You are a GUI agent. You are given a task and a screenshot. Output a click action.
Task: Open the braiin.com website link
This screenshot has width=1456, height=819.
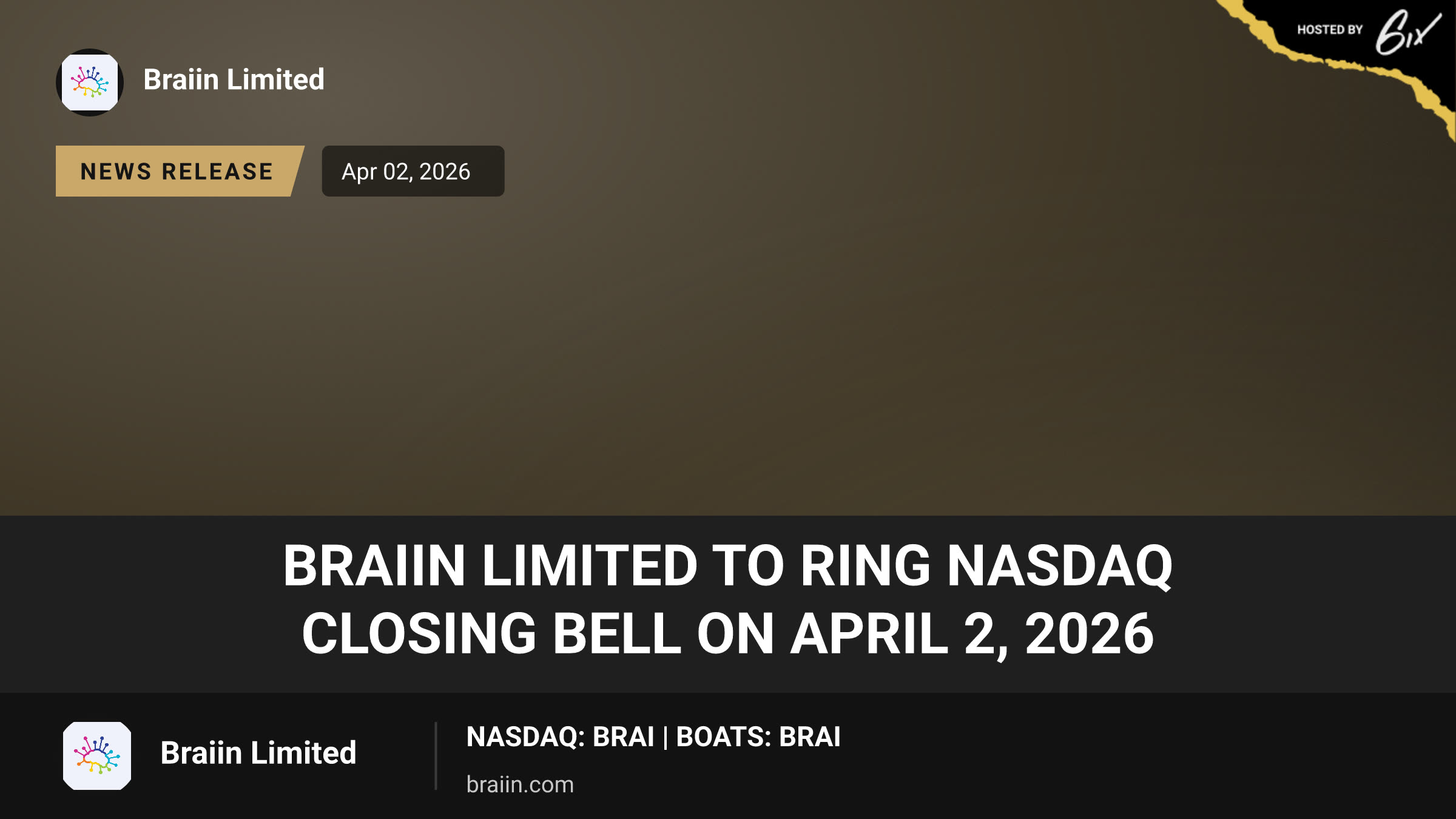pos(520,784)
